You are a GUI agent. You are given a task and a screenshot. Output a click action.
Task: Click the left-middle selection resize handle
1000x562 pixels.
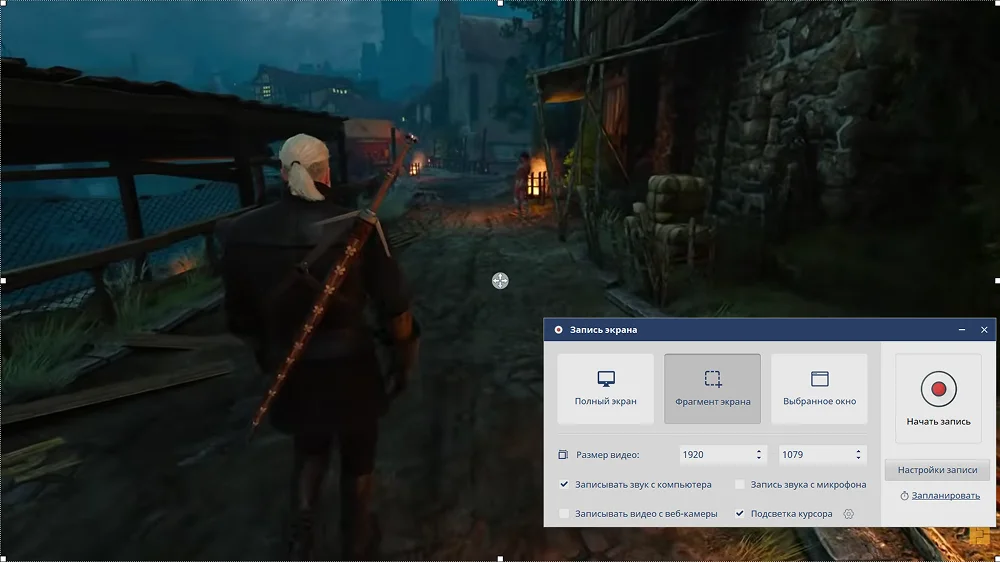click(3, 281)
